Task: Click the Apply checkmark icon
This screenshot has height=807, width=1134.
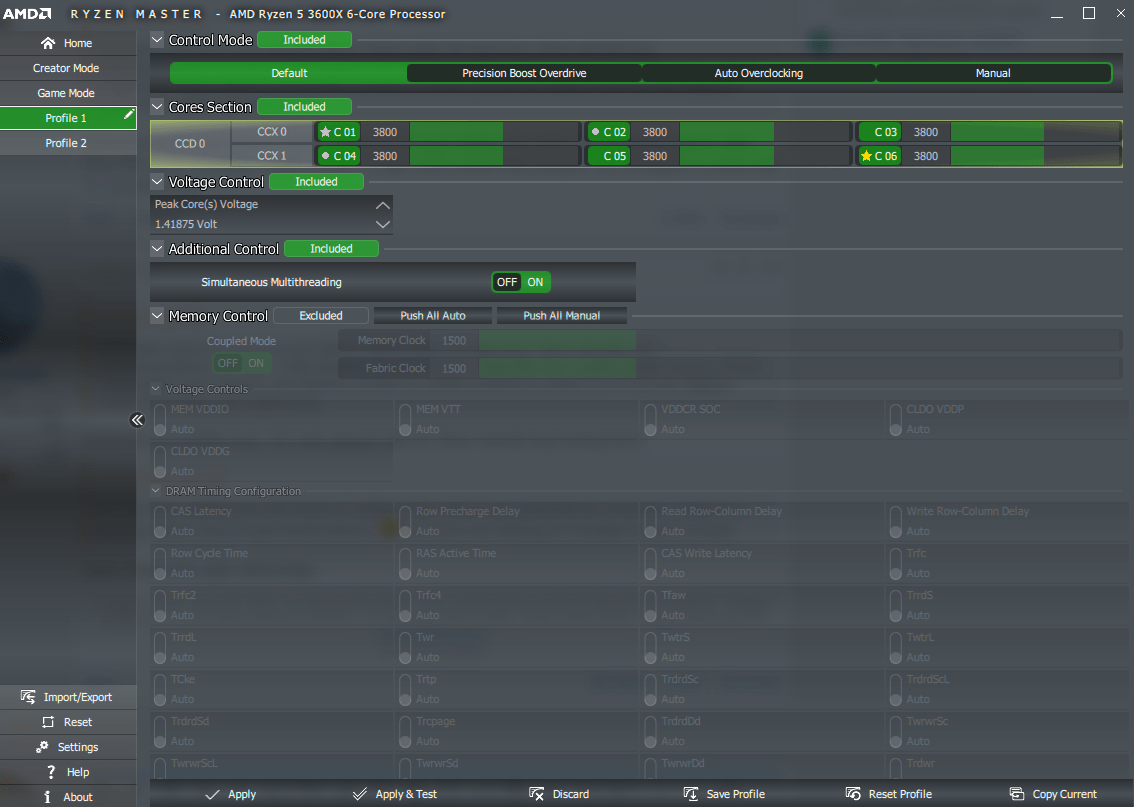Action: coord(213,794)
